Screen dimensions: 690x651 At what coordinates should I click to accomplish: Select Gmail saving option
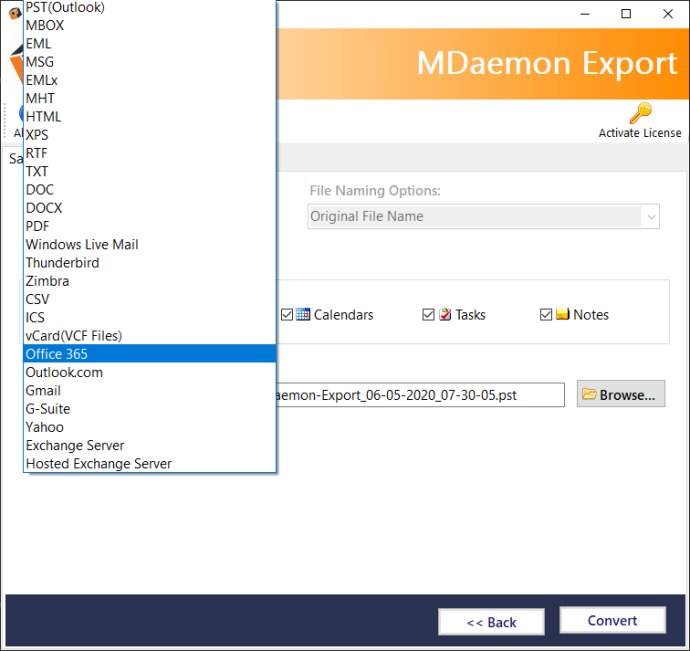pos(150,390)
